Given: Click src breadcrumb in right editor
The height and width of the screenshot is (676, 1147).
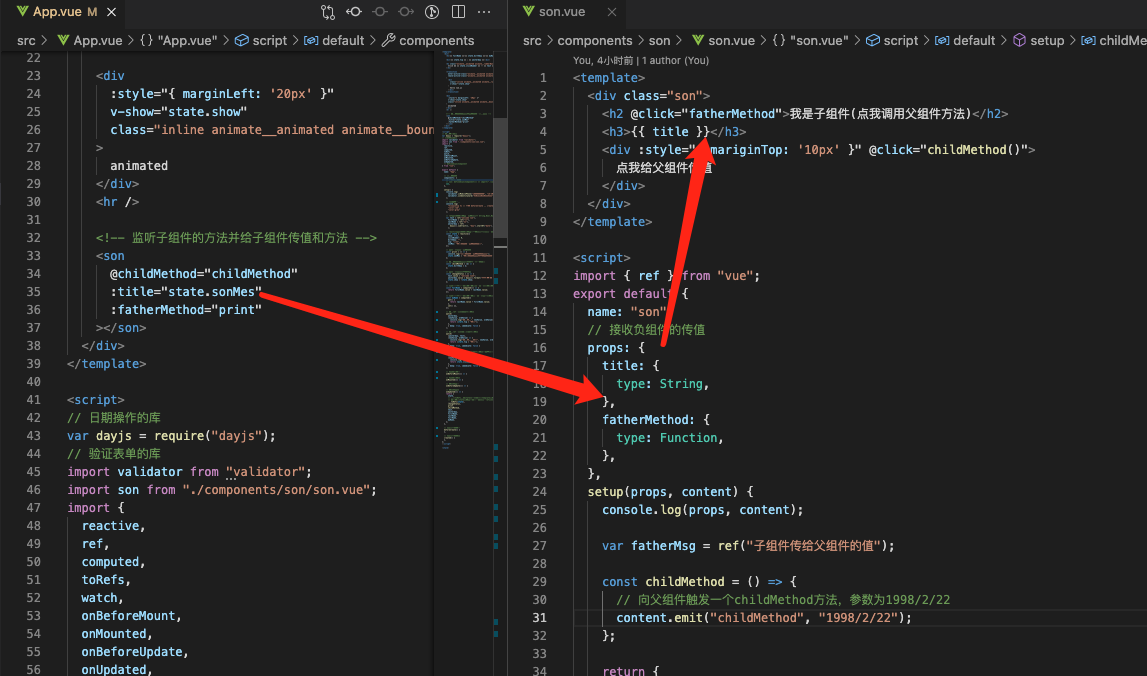Looking at the screenshot, I should 533,40.
